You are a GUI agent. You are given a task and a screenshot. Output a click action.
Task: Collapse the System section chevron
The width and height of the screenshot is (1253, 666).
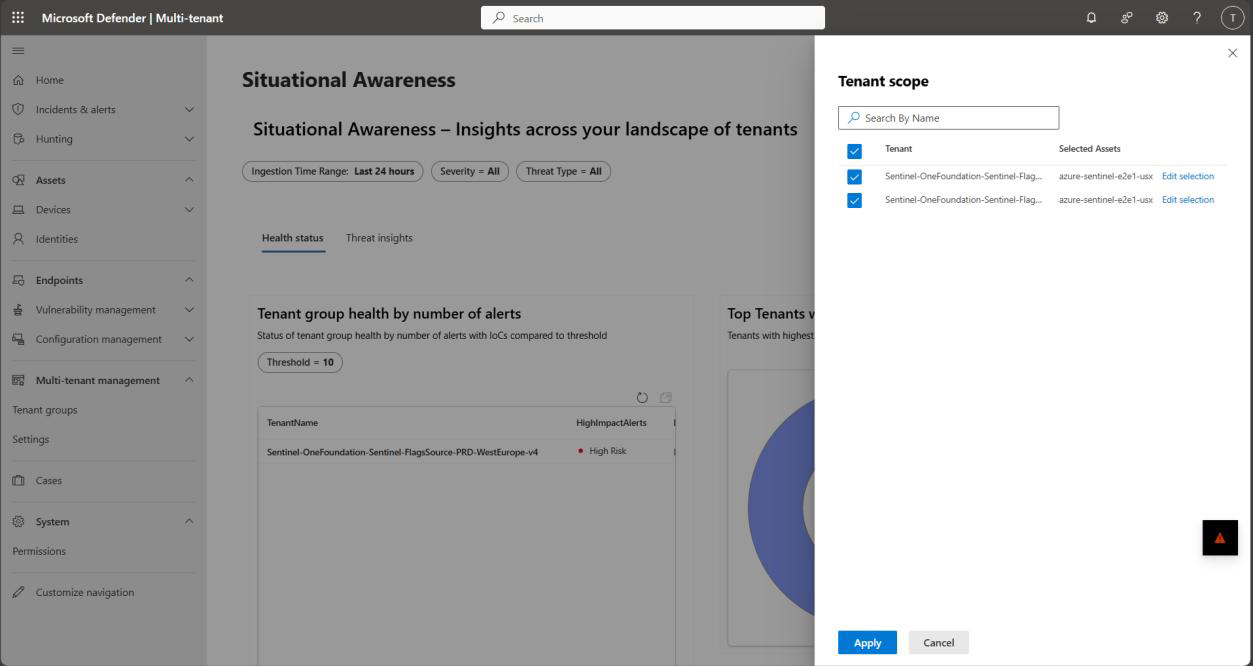coord(189,521)
